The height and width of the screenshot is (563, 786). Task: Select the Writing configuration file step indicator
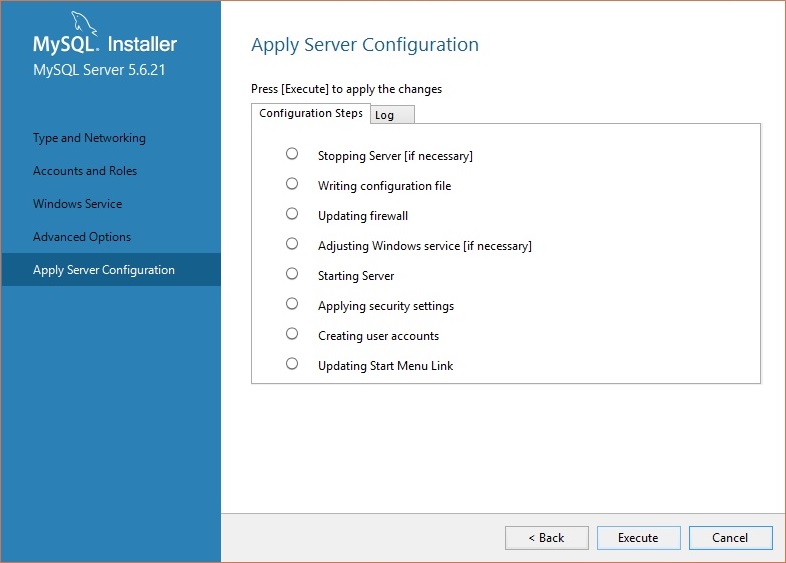tap(292, 183)
